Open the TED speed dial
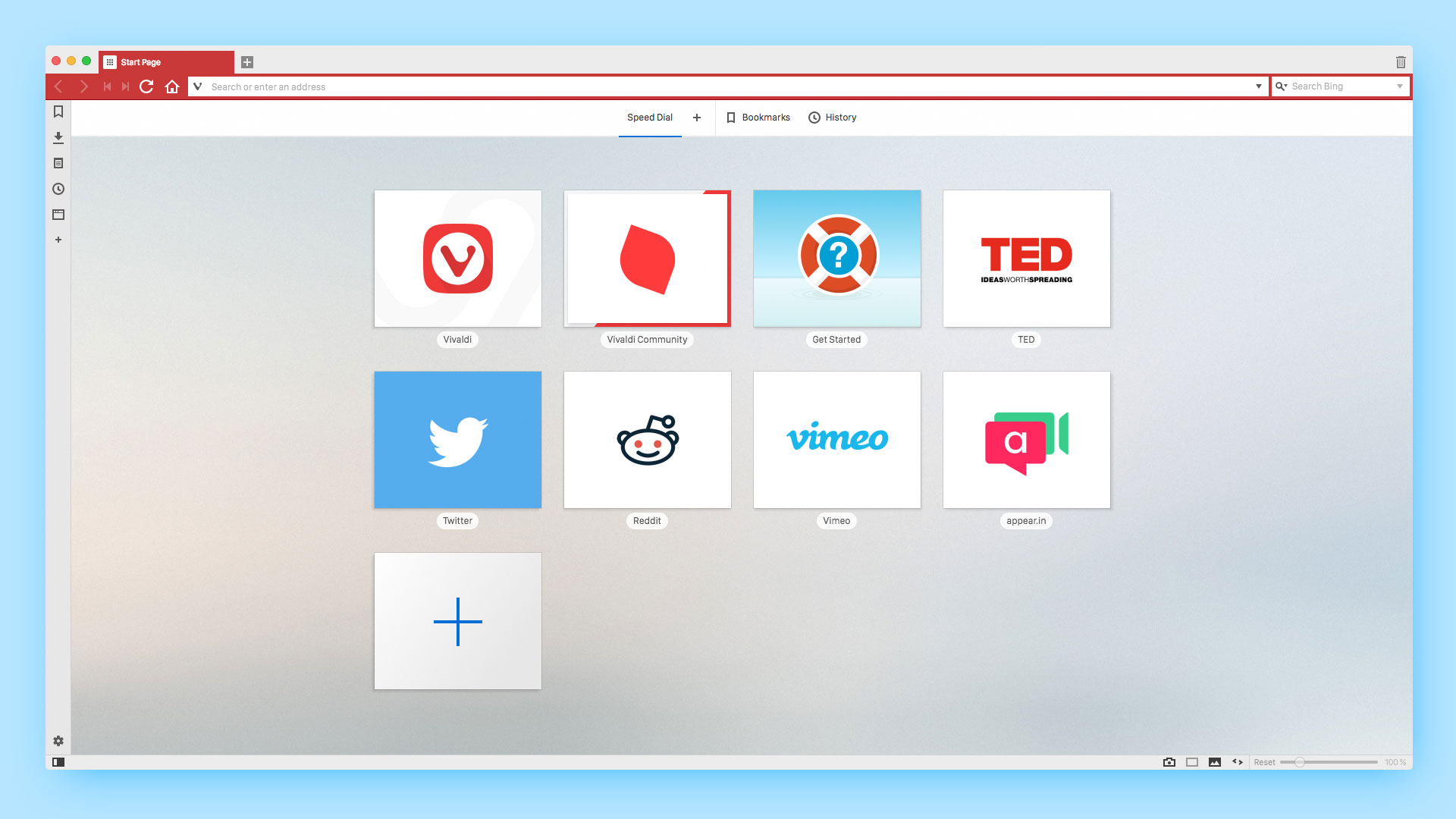1456x819 pixels. pyautogui.click(x=1026, y=258)
